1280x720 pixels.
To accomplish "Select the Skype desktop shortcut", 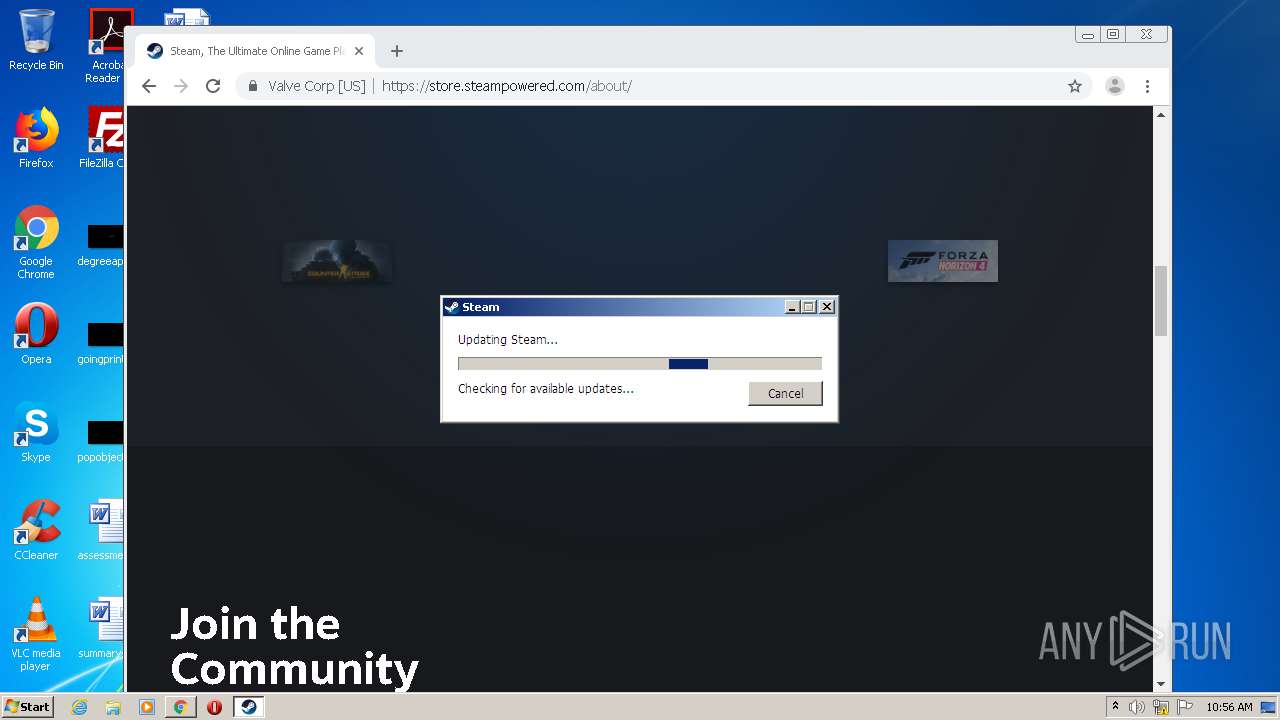I will coord(36,432).
